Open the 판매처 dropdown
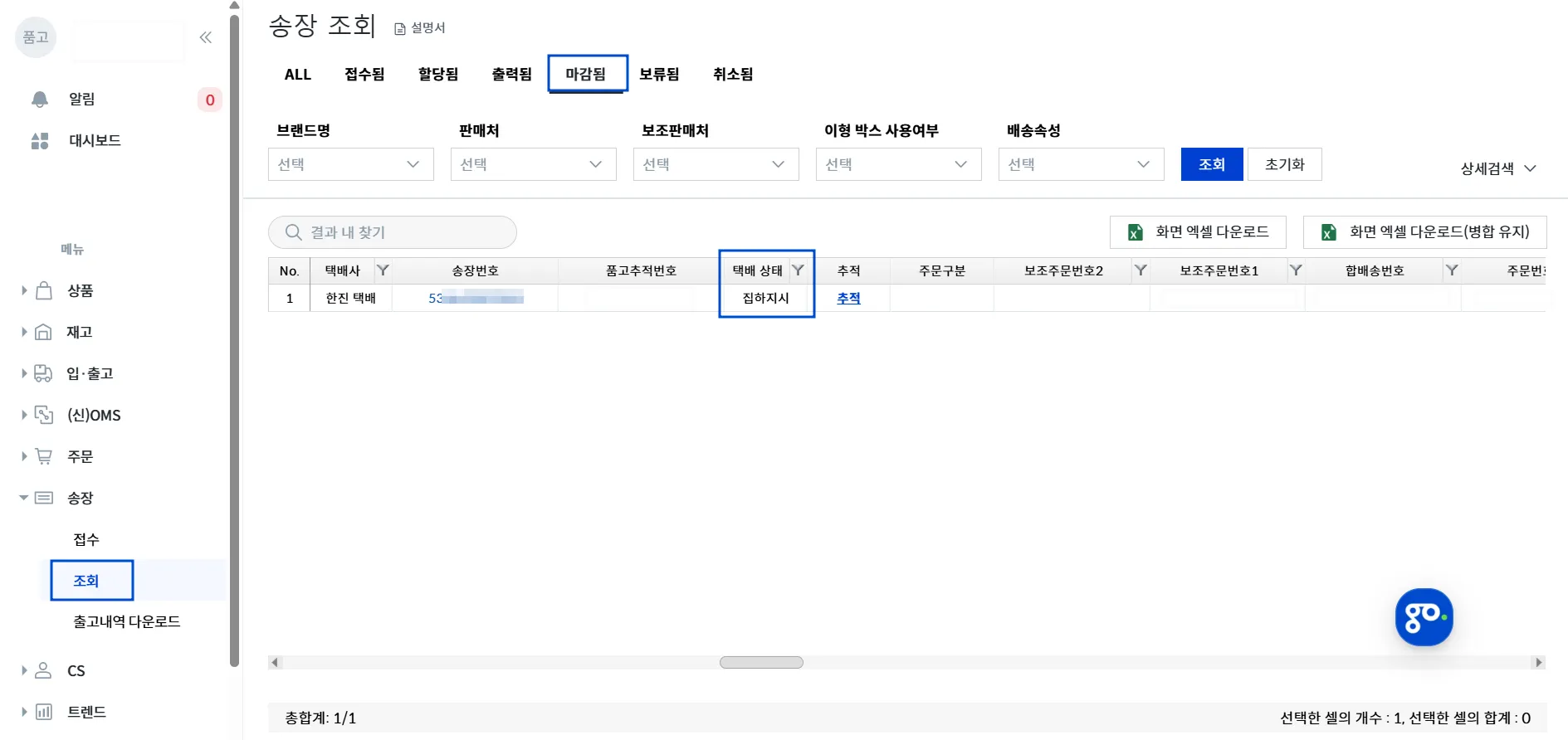The height and width of the screenshot is (740, 1568). [534, 164]
